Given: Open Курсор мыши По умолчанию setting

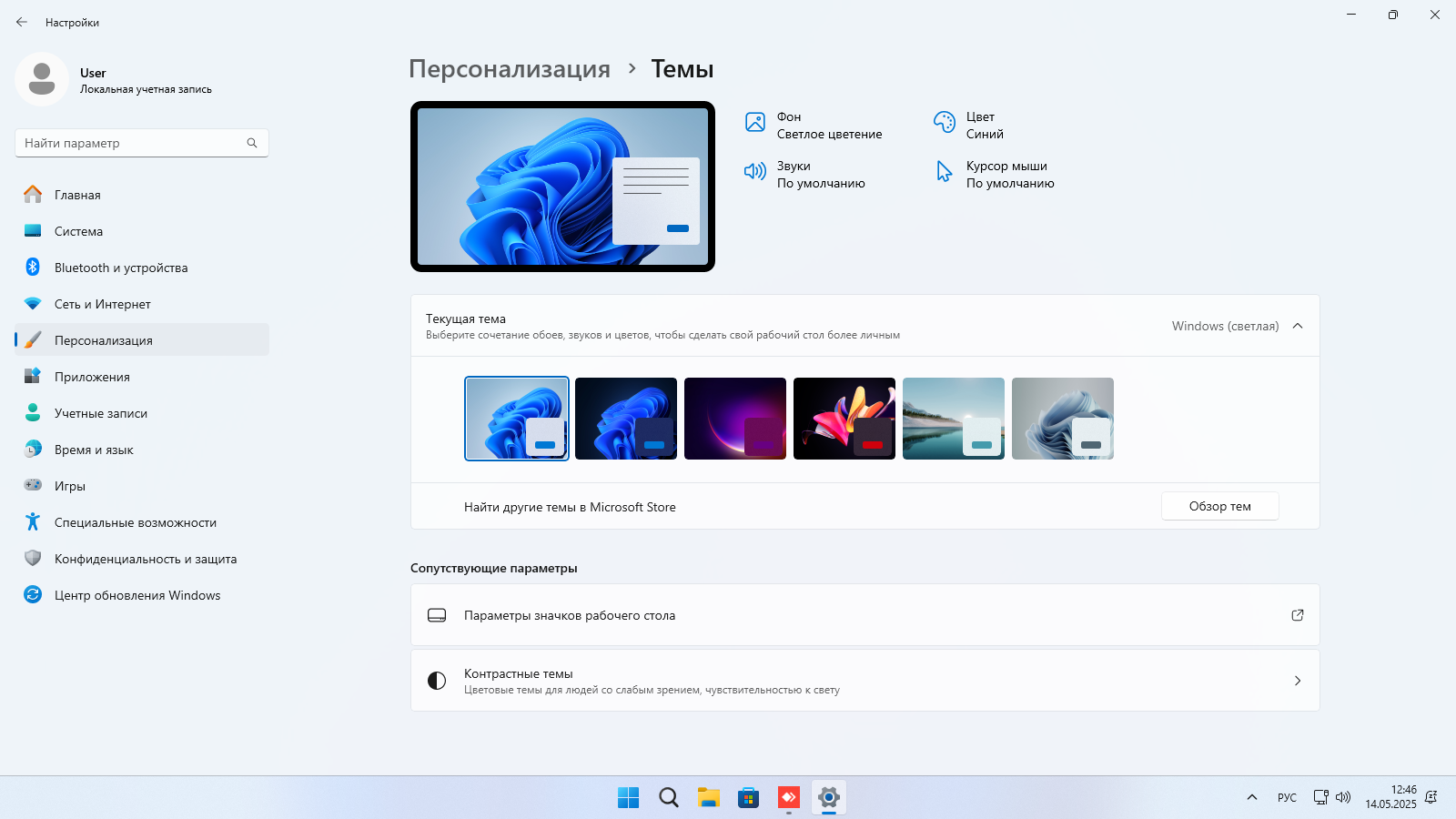Looking at the screenshot, I should [x=995, y=175].
